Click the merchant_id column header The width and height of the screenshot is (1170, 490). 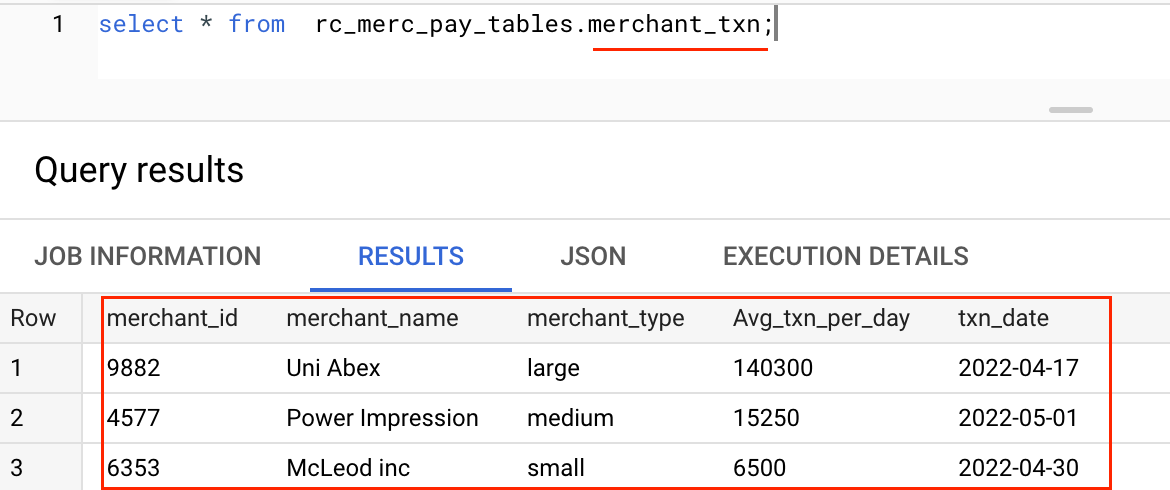(172, 318)
